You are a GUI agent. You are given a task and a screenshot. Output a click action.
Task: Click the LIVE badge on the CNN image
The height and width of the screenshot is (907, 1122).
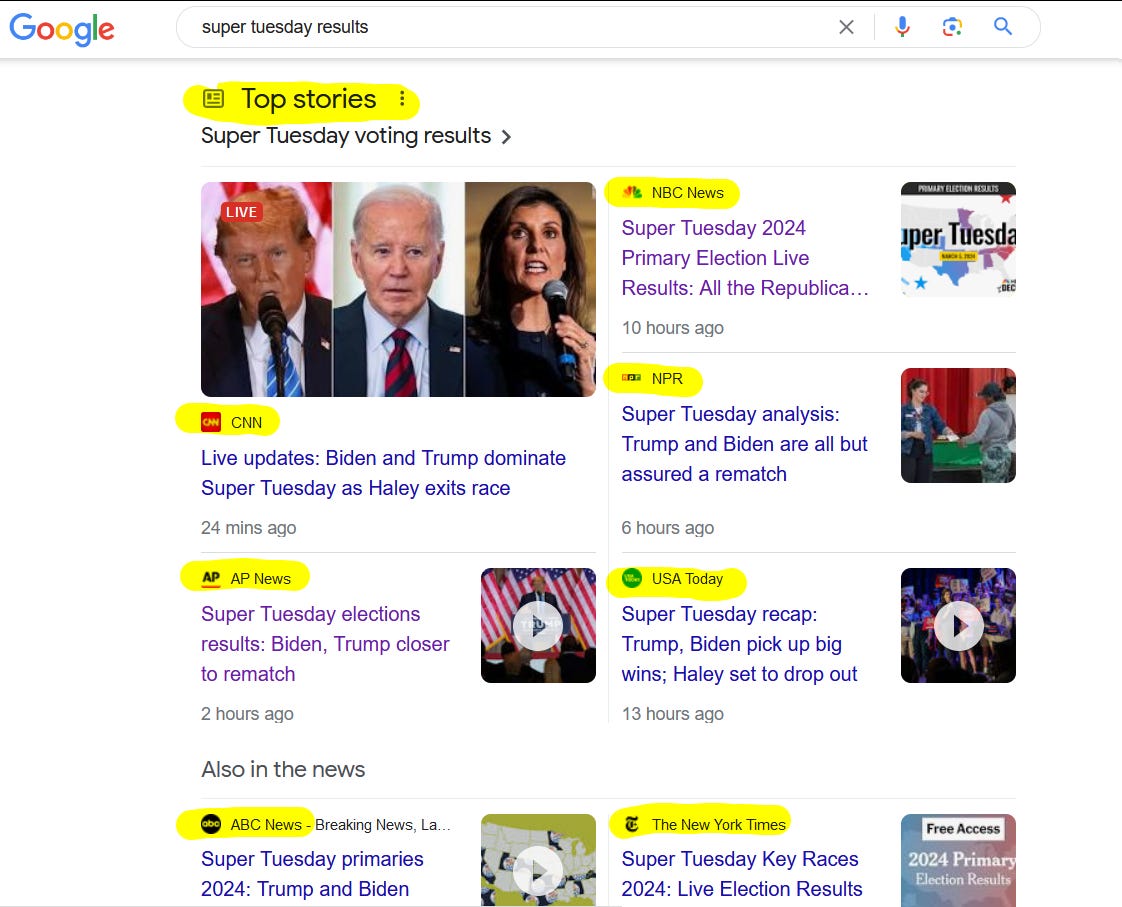pos(241,212)
